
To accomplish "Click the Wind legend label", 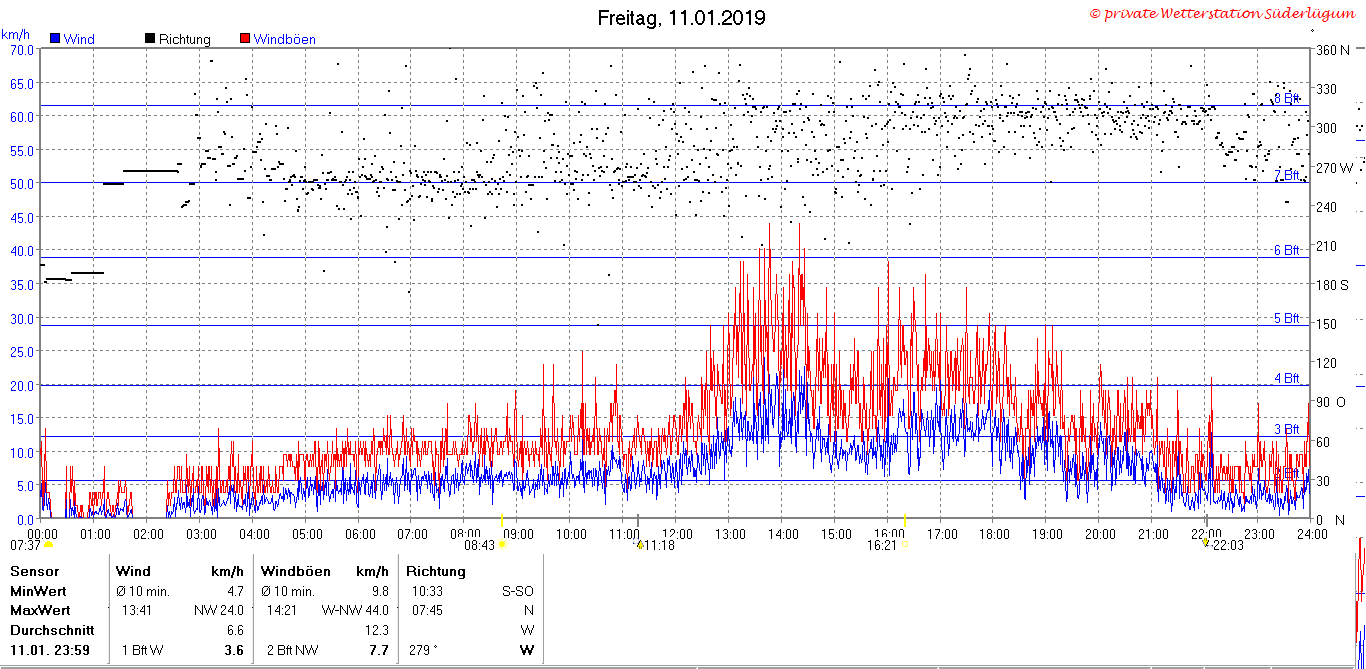I will click(79, 39).
